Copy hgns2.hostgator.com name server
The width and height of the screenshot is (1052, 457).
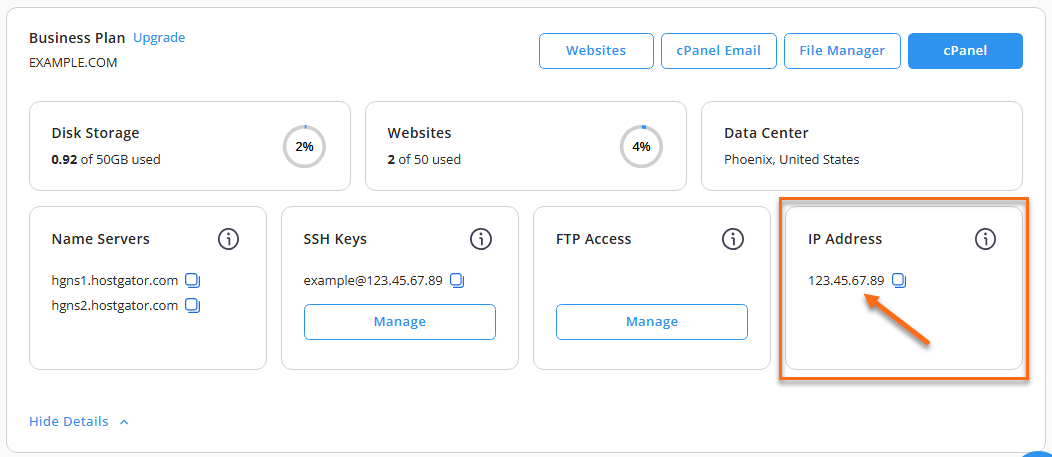coord(193,305)
